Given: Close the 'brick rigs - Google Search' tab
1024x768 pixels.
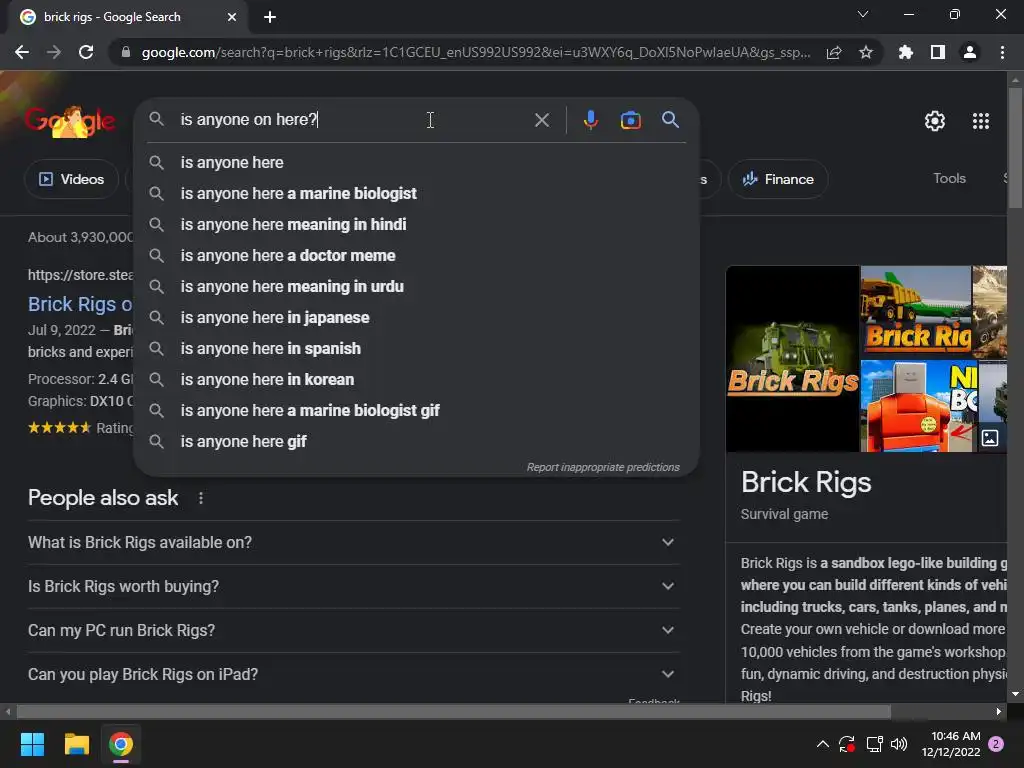Looking at the screenshot, I should coord(232,17).
